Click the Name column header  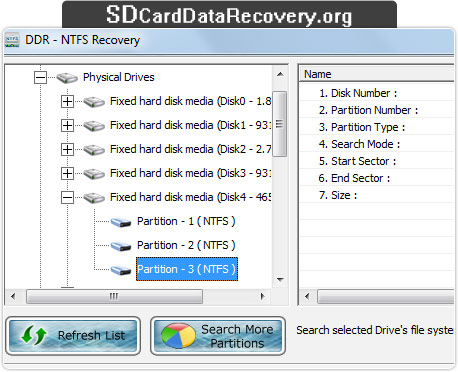pos(376,74)
